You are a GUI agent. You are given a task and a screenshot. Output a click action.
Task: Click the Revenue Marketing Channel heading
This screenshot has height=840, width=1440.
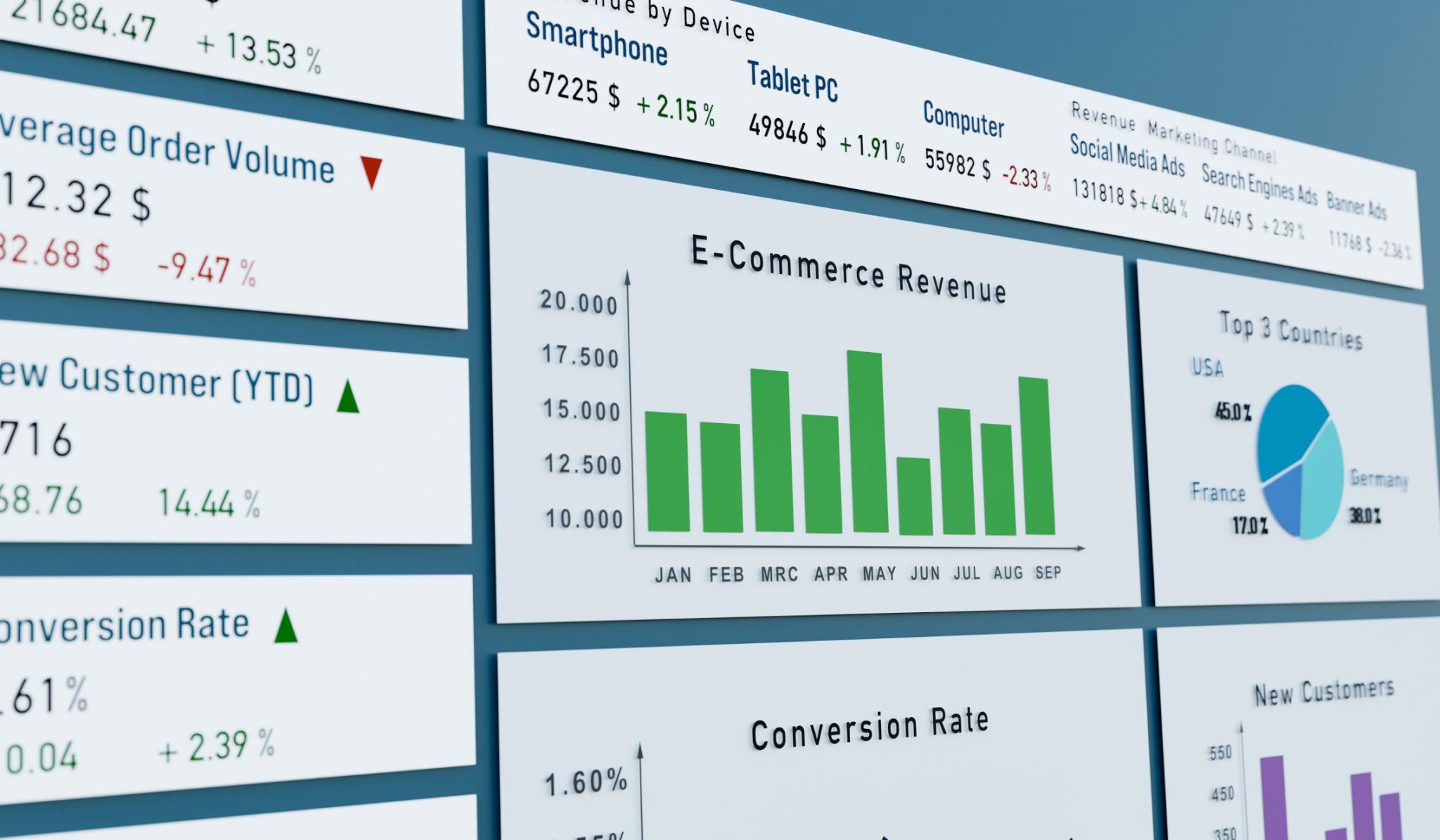pos(1173,131)
